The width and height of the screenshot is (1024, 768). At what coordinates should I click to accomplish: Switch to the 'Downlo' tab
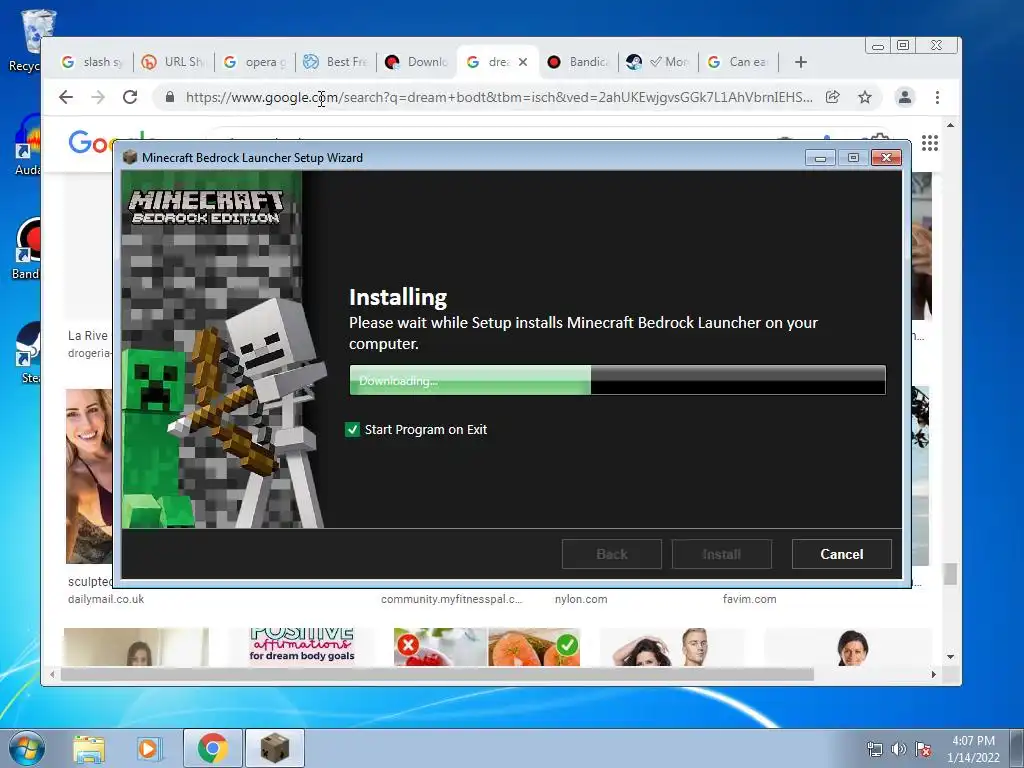417,62
